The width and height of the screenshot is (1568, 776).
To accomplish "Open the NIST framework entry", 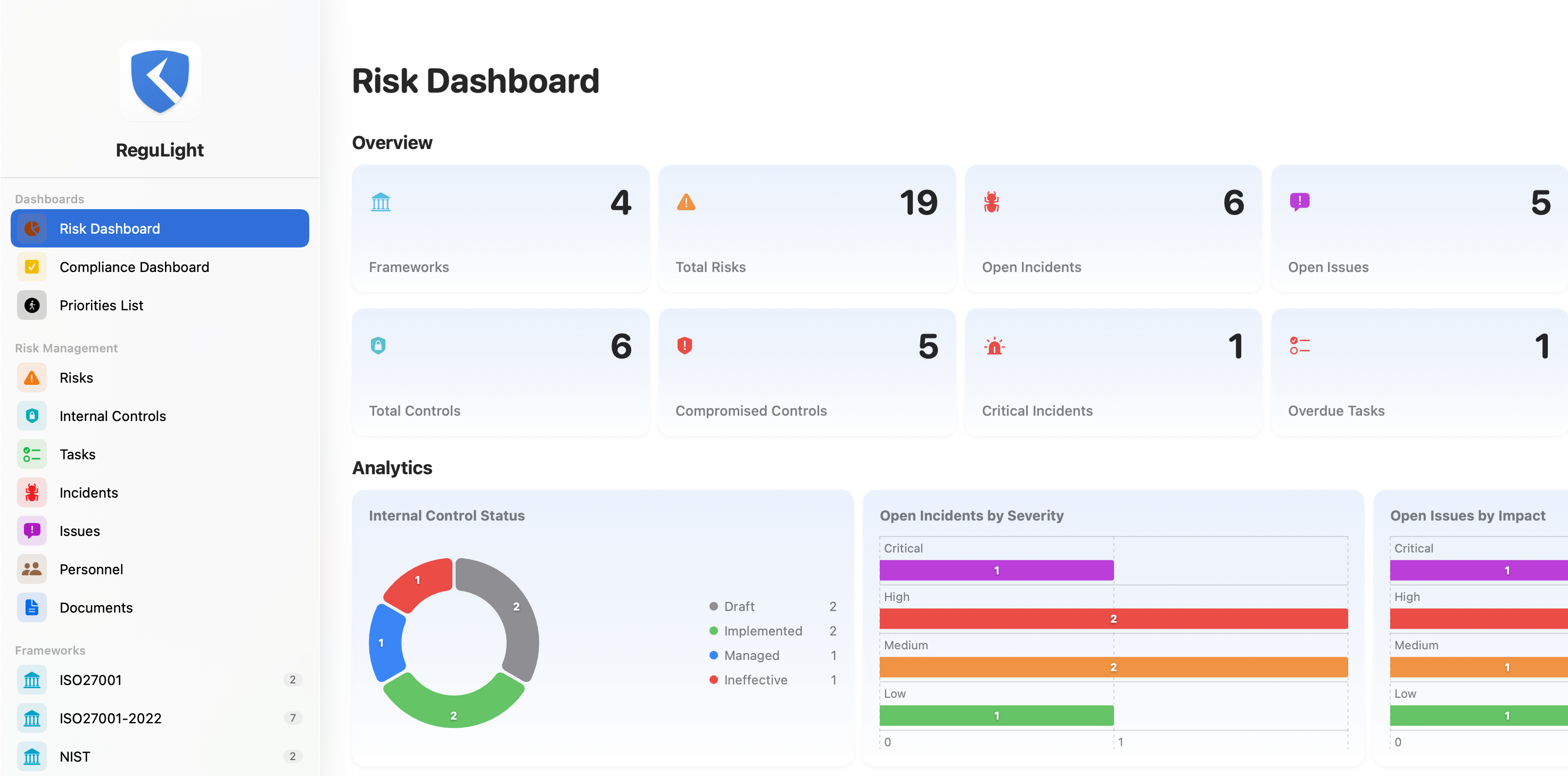I will [75, 757].
